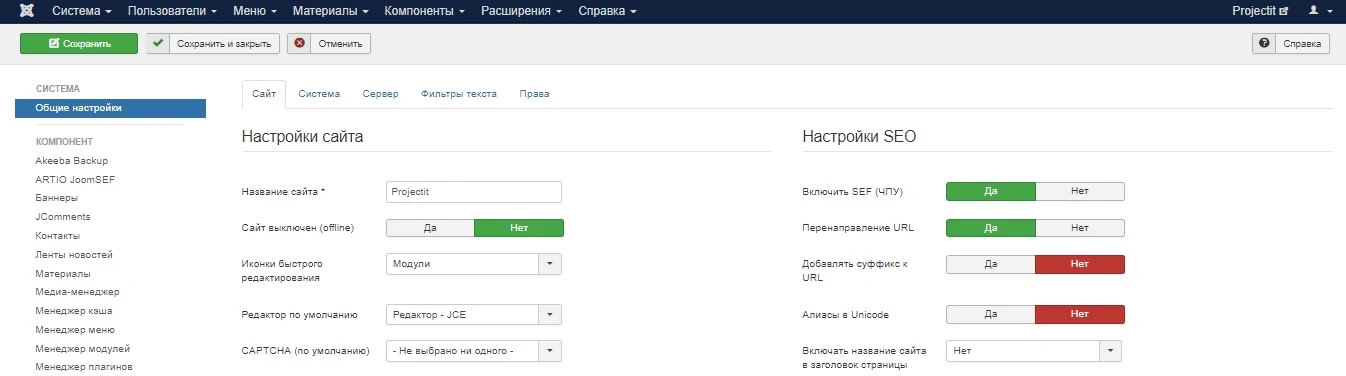This screenshot has height=376, width=1346.
Task: Click the Справка toolbar button
Action: 1291,44
